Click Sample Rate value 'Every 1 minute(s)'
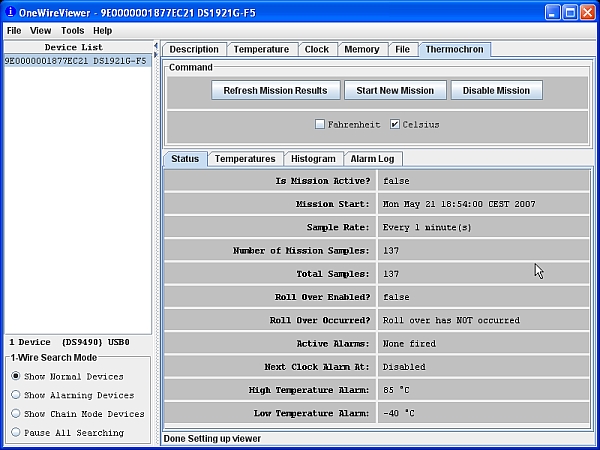Image resolution: width=600 pixels, height=450 pixels. (427, 228)
